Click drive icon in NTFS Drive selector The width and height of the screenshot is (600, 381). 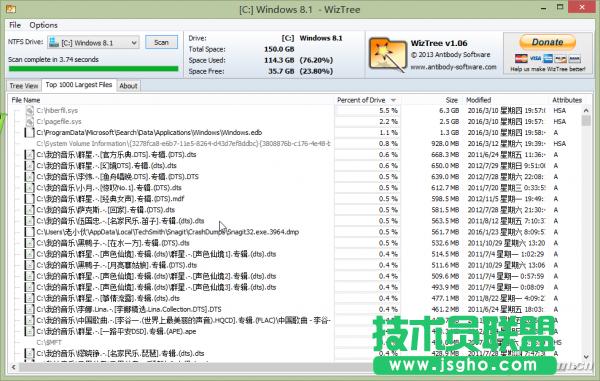[x=54, y=42]
